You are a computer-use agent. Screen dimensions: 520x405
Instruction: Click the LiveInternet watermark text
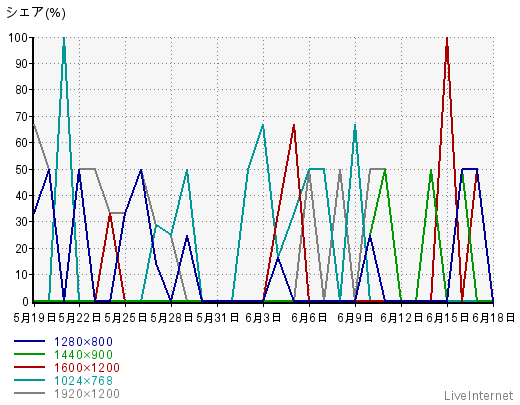coord(479,396)
